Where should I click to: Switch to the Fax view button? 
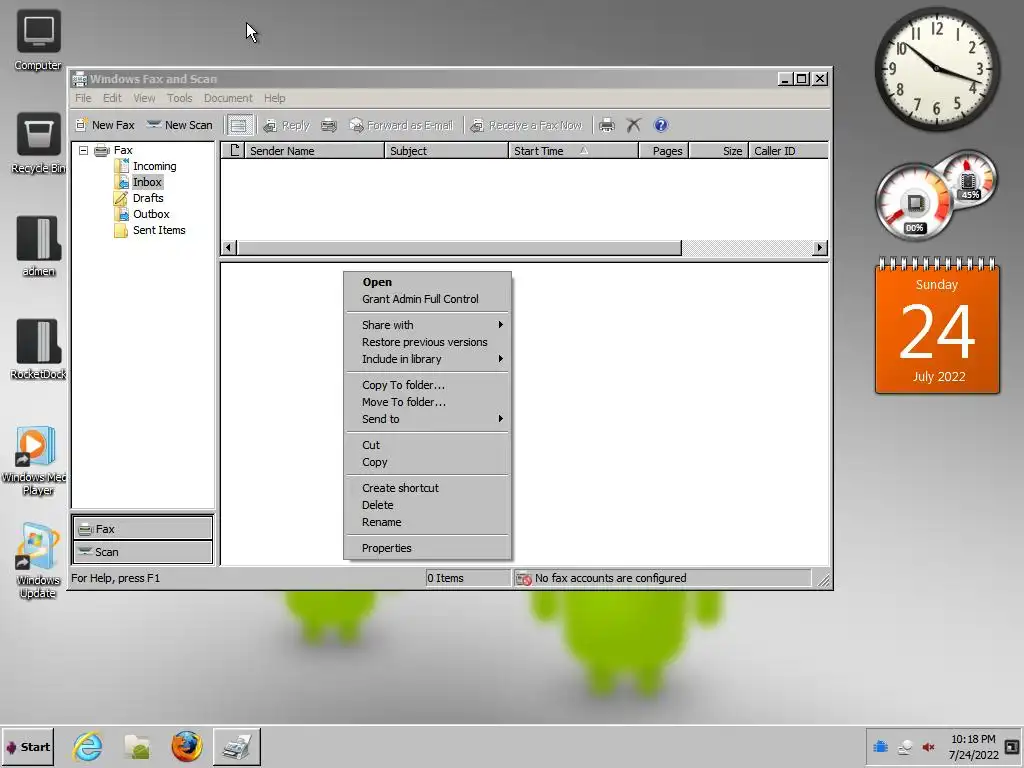(x=142, y=529)
